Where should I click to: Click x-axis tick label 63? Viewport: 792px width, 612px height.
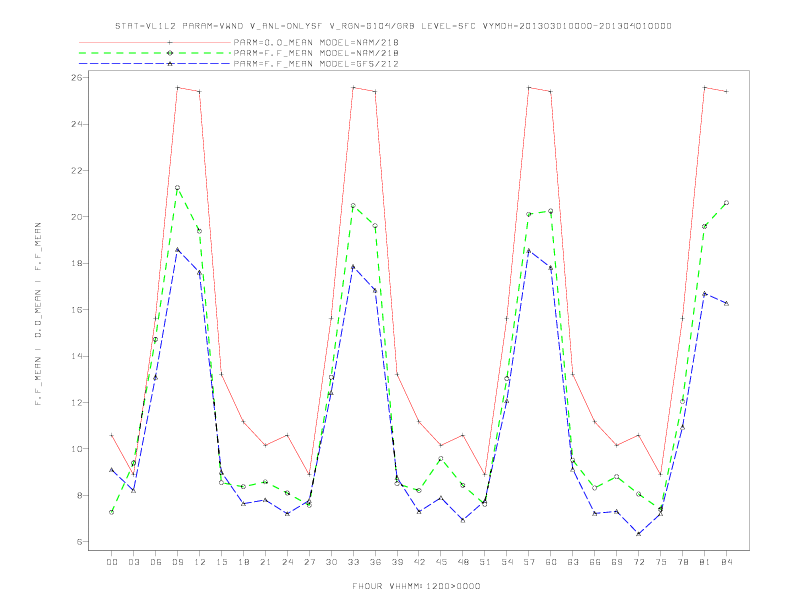coord(573,562)
